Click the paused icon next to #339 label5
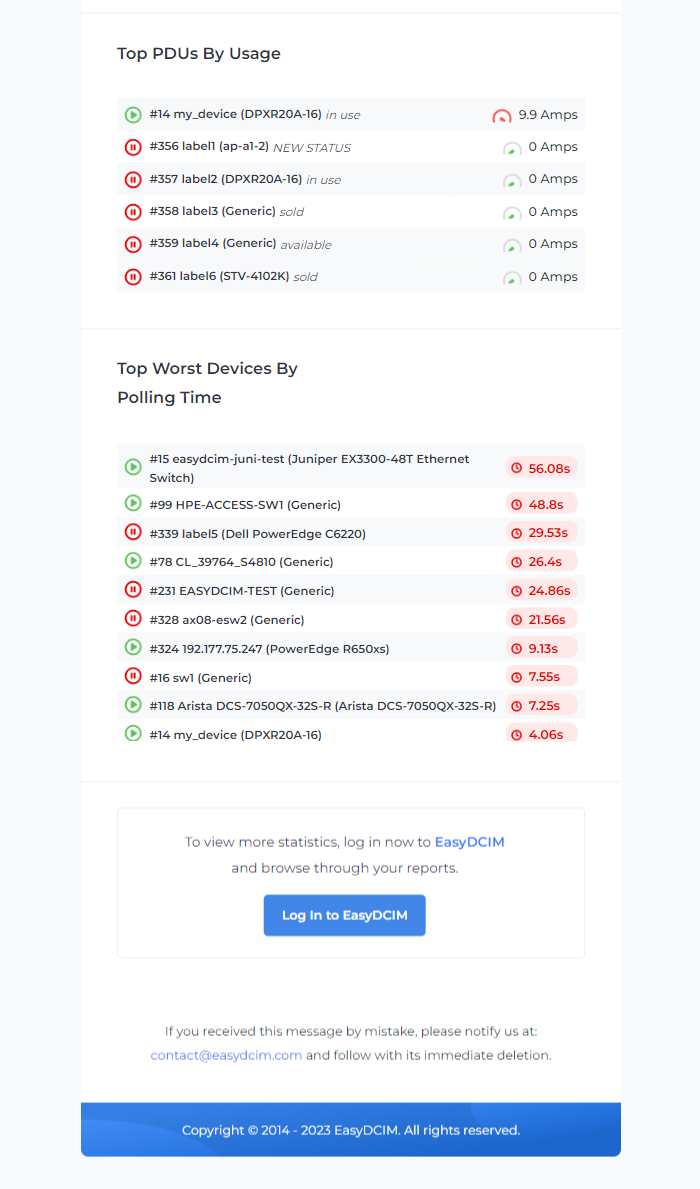Image resolution: width=700 pixels, height=1189 pixels. tap(133, 532)
